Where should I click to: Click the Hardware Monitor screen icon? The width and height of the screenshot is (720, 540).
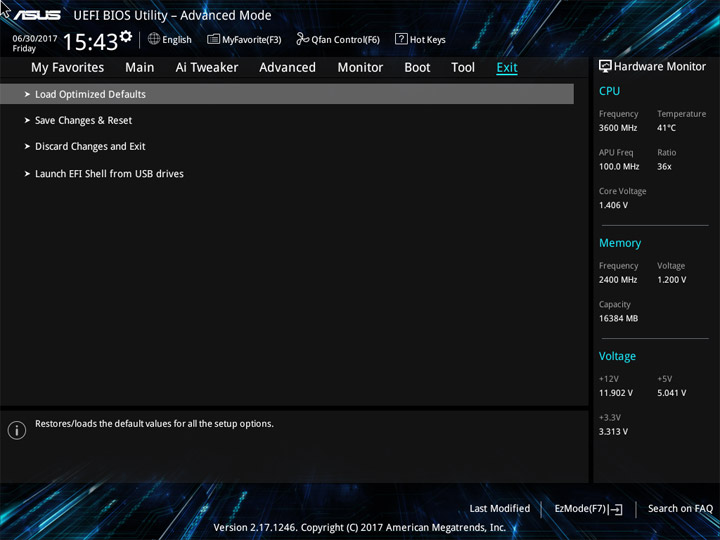point(605,66)
